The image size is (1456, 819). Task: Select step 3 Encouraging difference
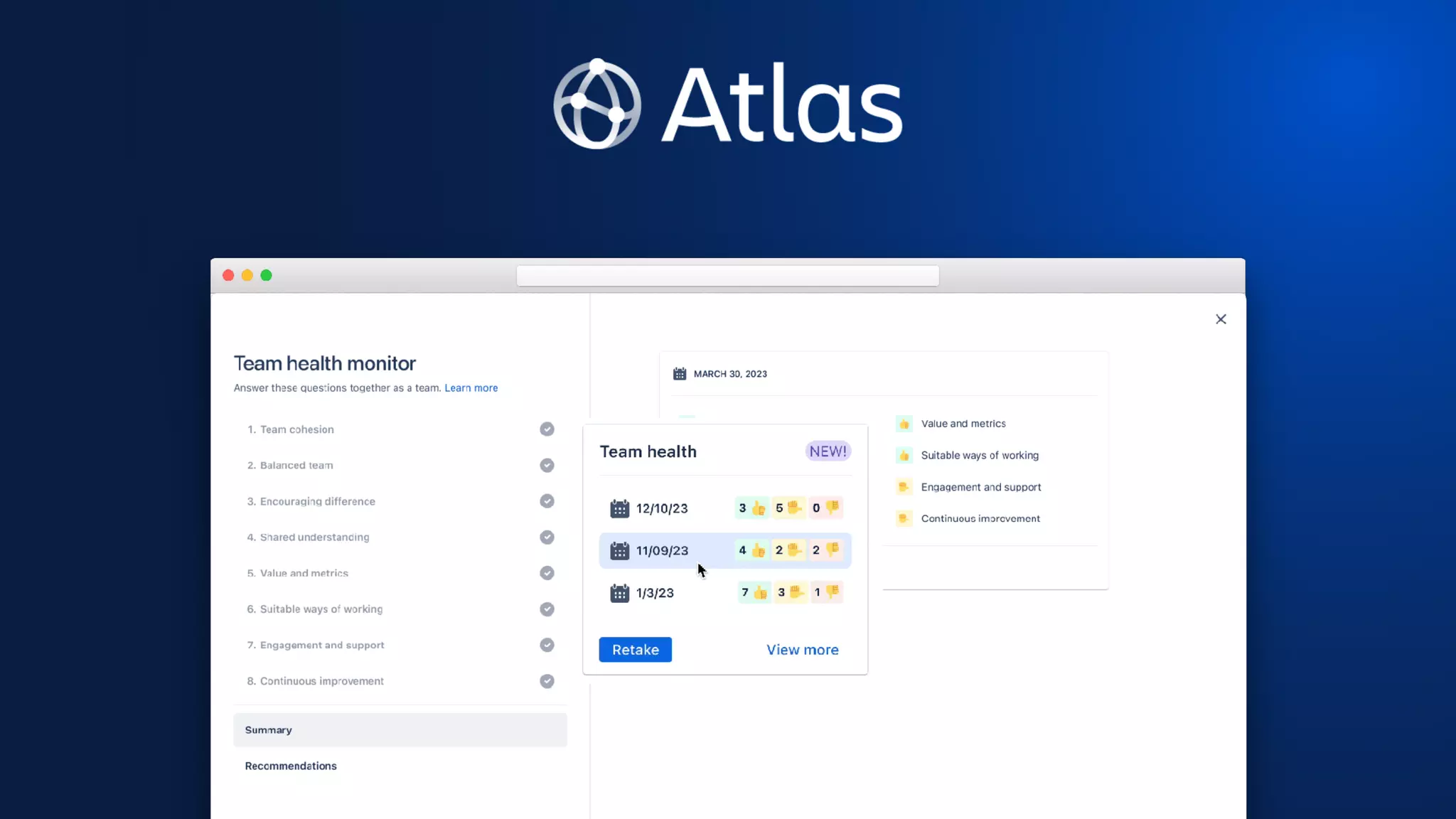pyautogui.click(x=317, y=501)
